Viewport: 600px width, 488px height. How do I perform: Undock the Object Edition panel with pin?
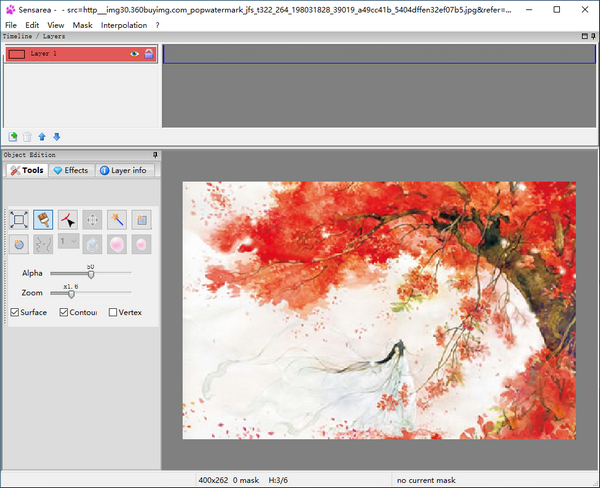coord(155,155)
